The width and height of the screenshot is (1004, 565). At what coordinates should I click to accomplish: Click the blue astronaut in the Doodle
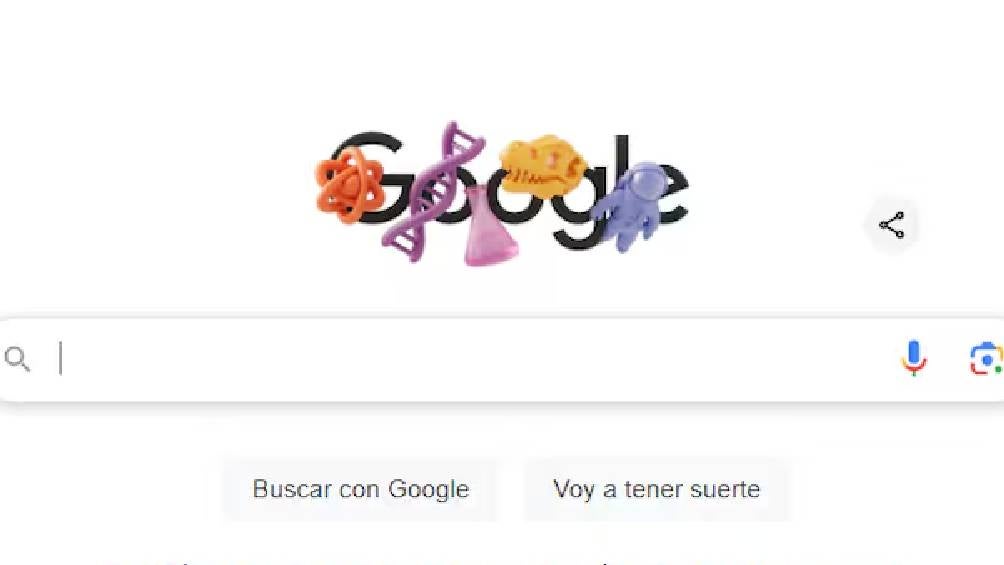628,206
